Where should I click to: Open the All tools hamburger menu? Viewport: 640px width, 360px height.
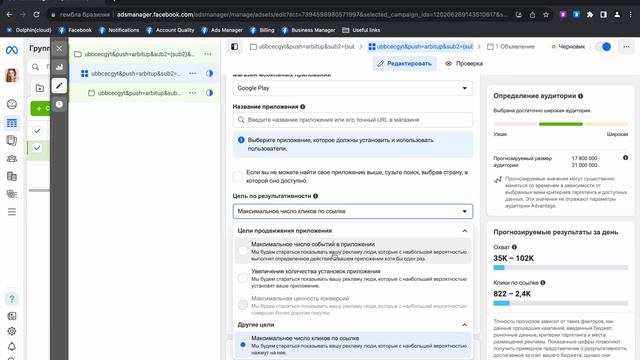11,211
